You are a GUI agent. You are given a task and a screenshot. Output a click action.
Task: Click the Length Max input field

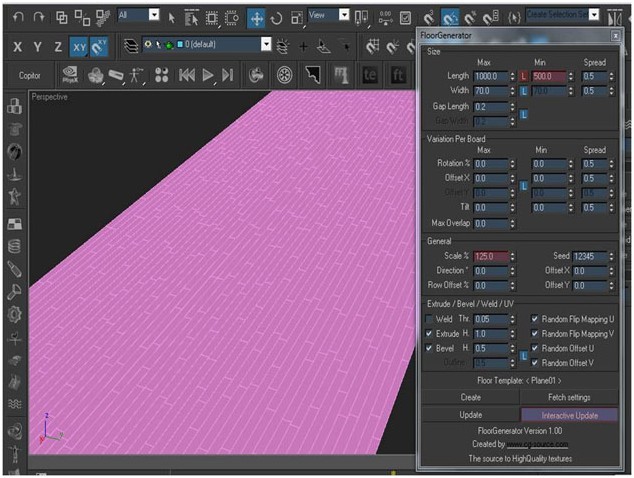(491, 76)
